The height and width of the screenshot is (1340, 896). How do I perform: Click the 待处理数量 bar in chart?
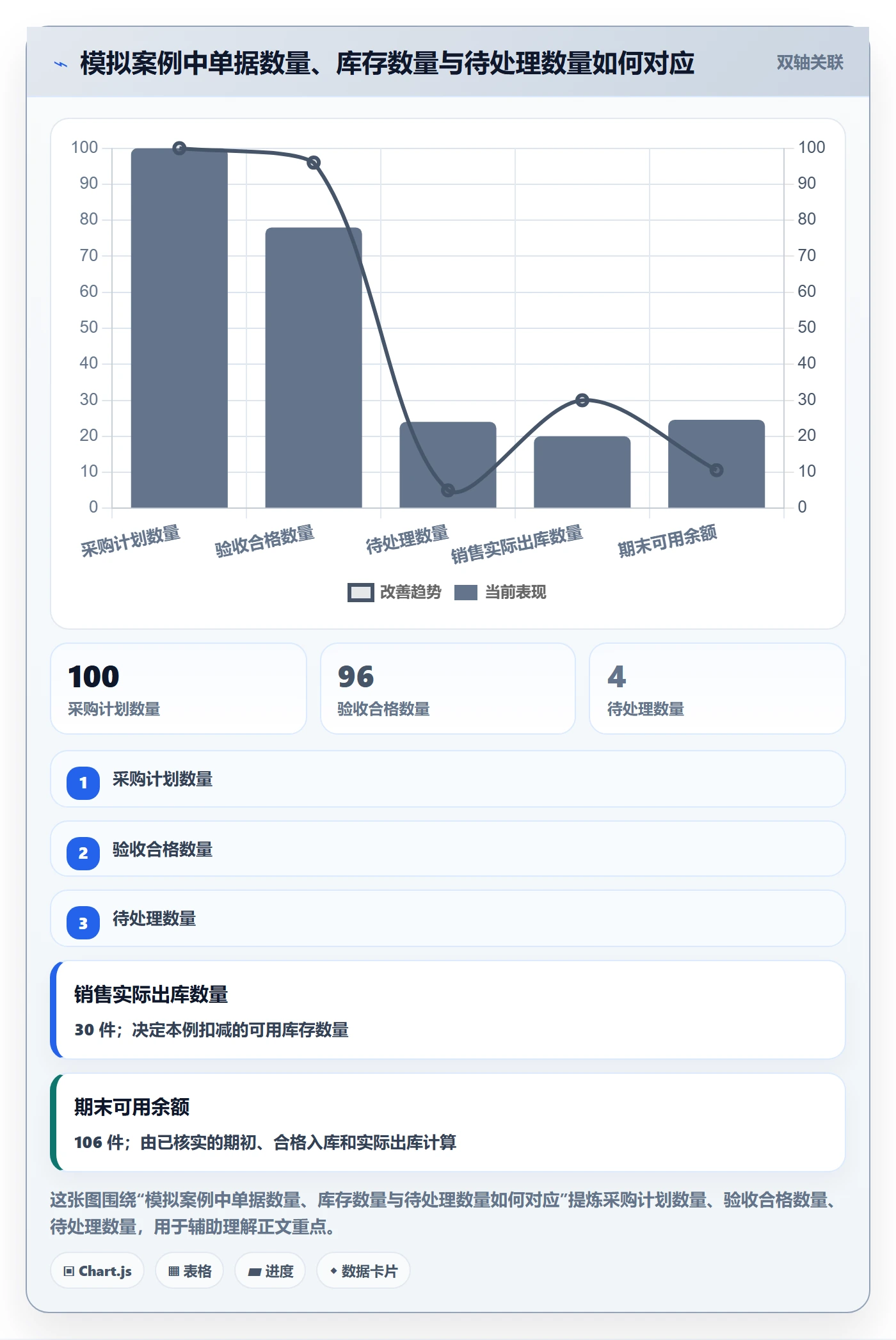click(448, 465)
